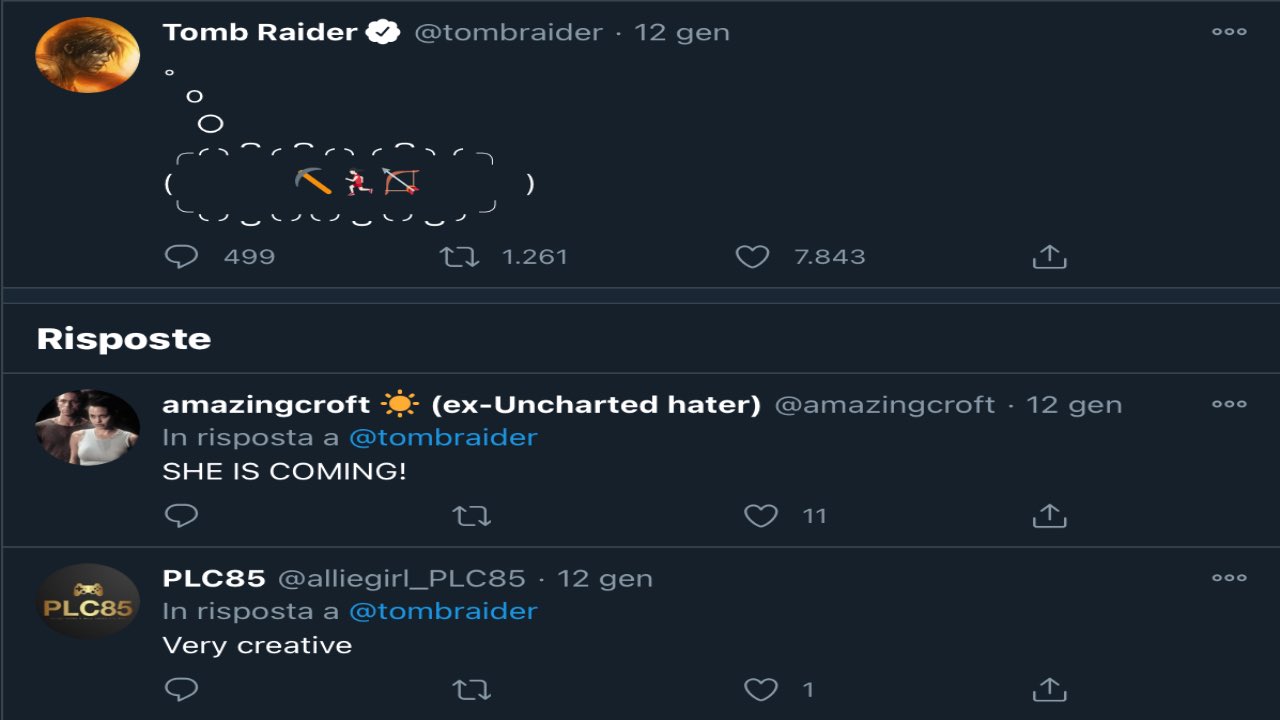Like amazingcroft's SHE IS COMING reply
Viewport: 1280px width, 720px height.
761,516
